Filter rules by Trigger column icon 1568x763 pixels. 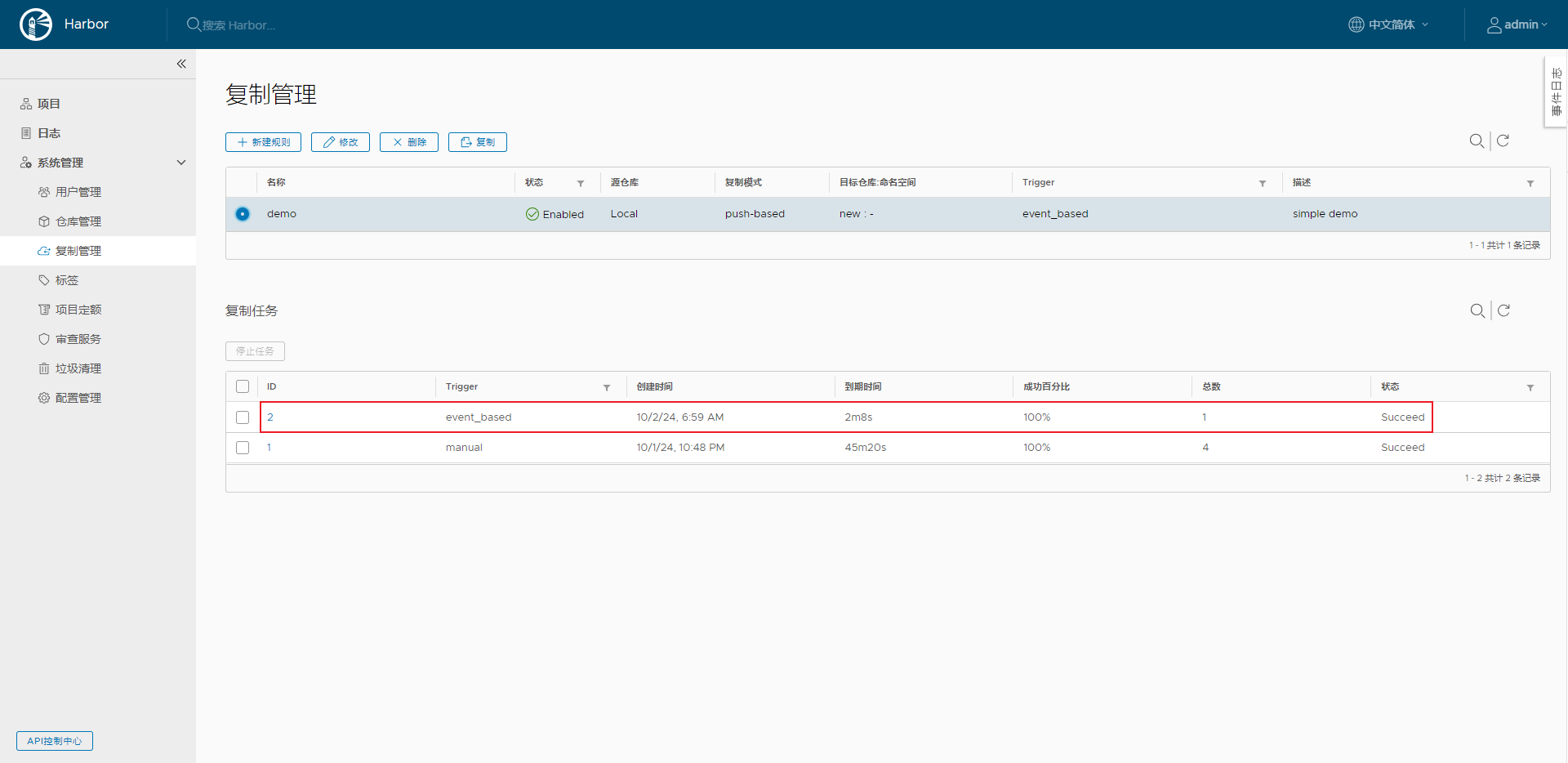[1263, 183]
